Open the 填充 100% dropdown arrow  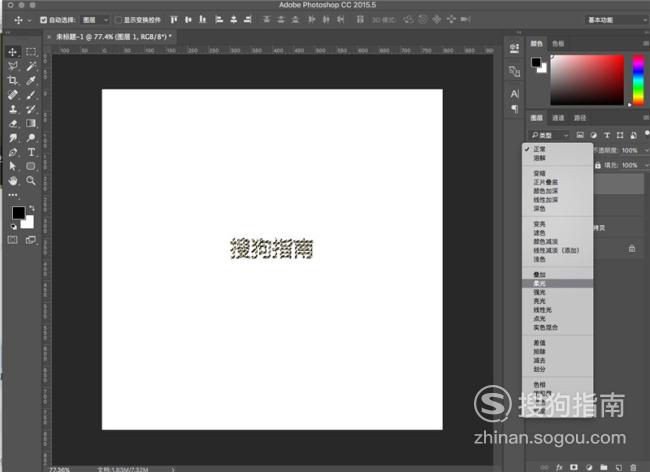click(645, 165)
